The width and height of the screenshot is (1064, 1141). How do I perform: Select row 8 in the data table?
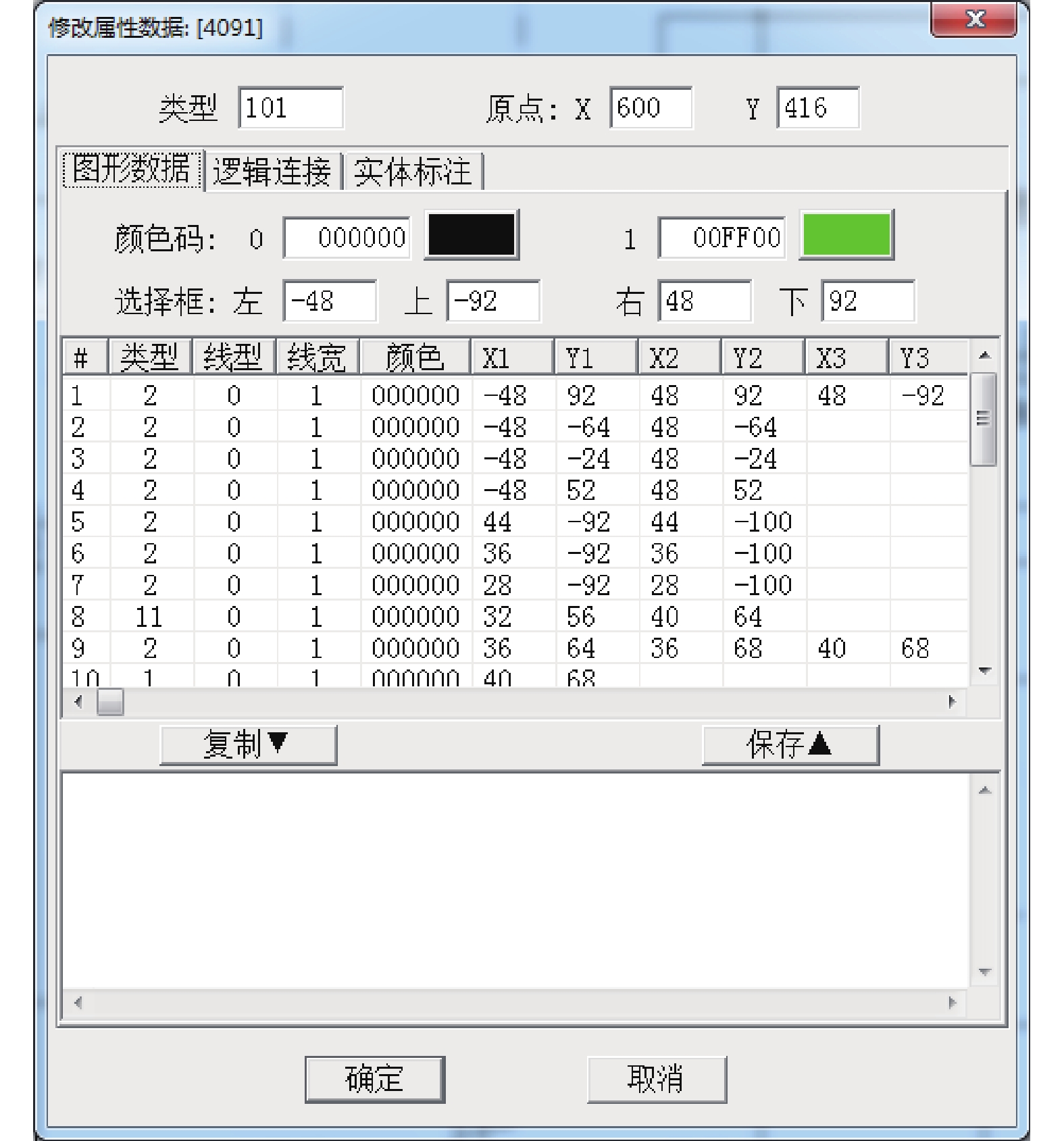270,617
